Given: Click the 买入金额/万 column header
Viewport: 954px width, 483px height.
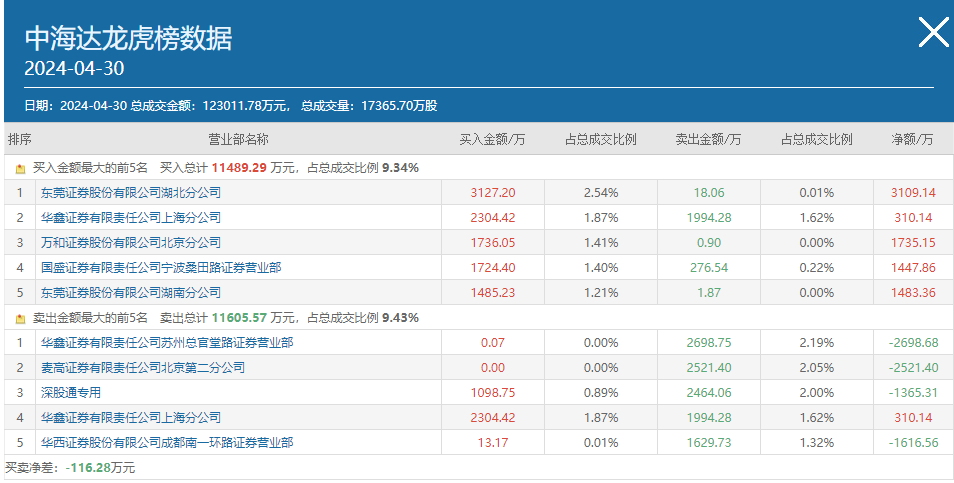Looking at the screenshot, I should [x=492, y=139].
